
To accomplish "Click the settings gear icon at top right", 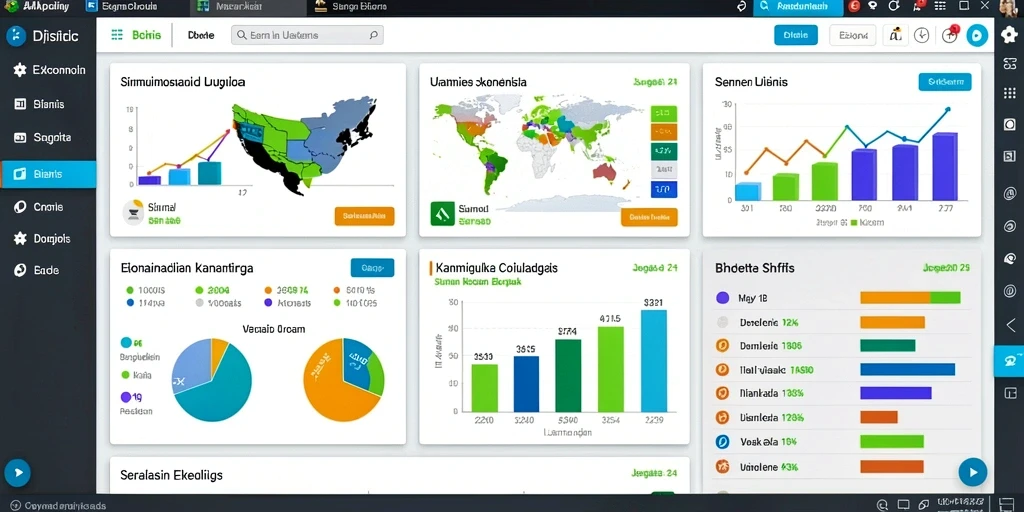I will tap(1010, 35).
